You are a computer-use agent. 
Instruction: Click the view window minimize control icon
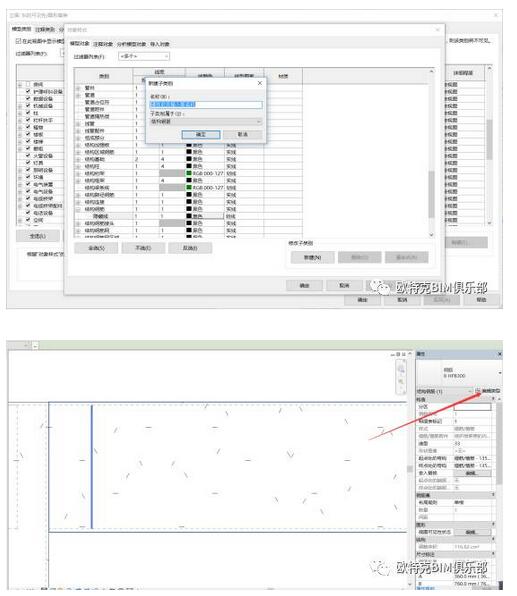[x=393, y=354]
